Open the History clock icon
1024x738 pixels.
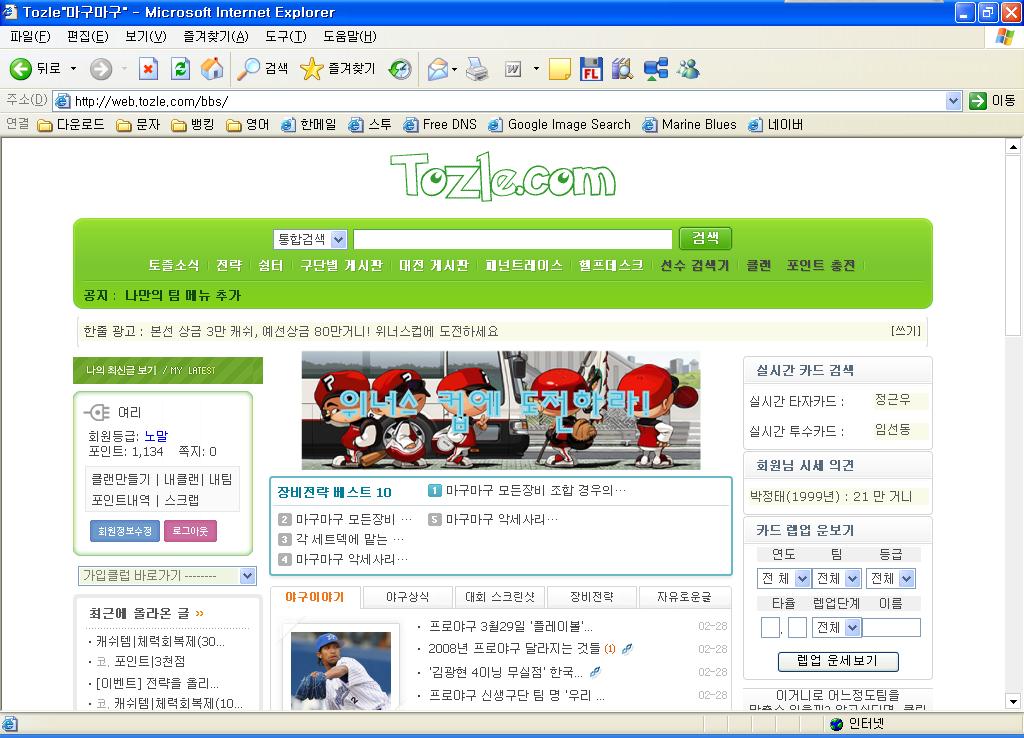pos(400,69)
